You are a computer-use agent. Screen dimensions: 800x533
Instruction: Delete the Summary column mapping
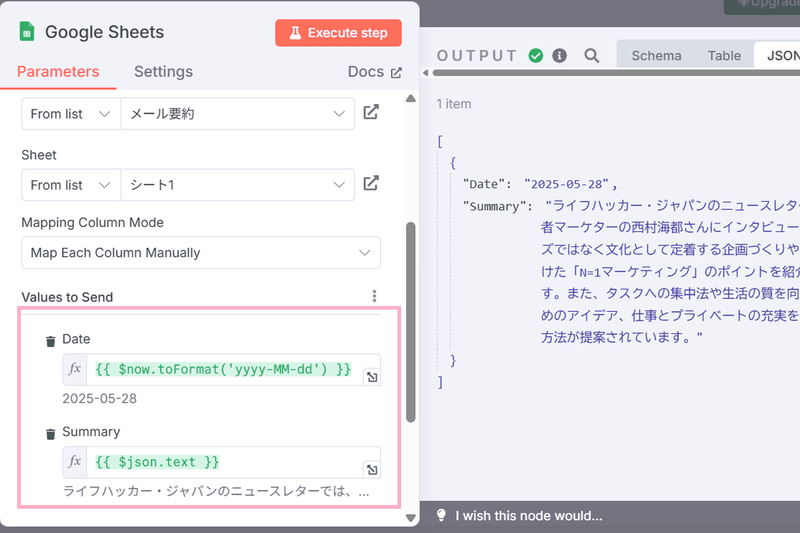pyautogui.click(x=51, y=434)
